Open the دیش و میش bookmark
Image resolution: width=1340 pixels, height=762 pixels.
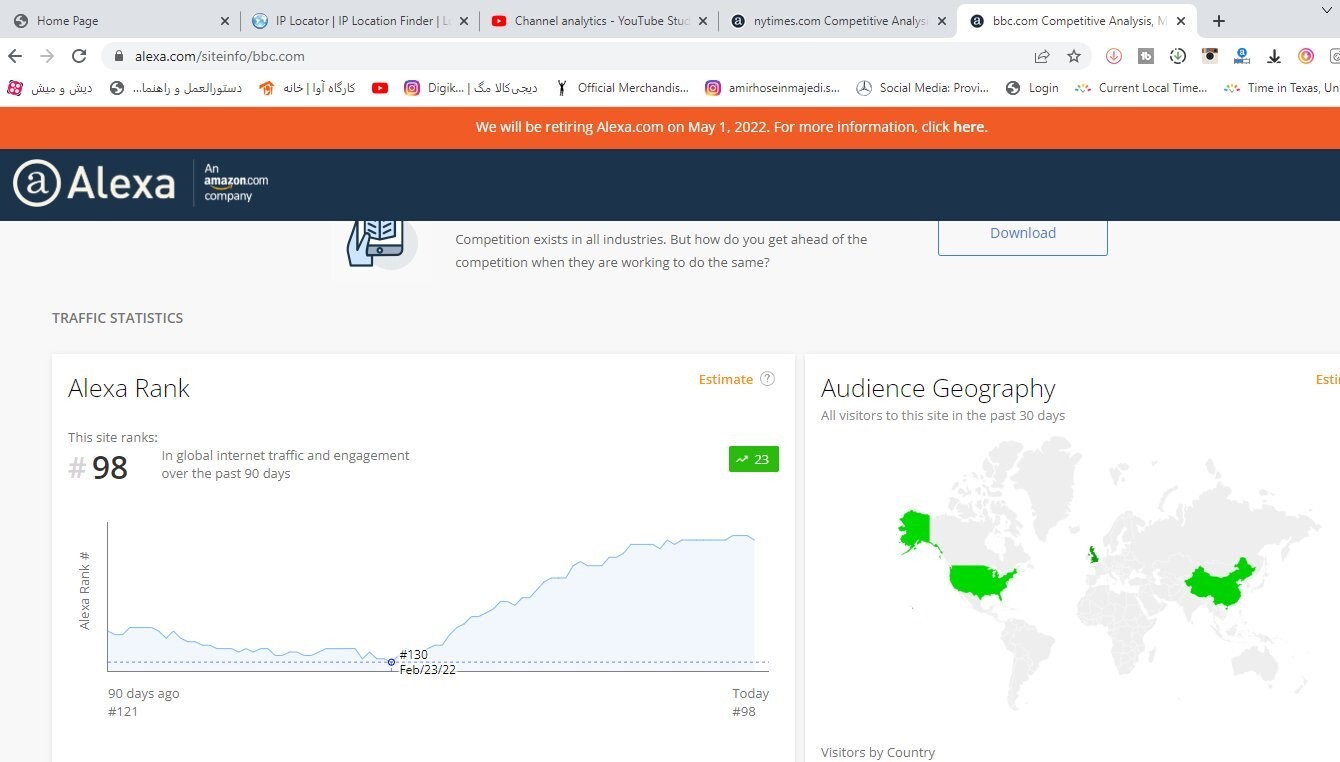(x=50, y=88)
